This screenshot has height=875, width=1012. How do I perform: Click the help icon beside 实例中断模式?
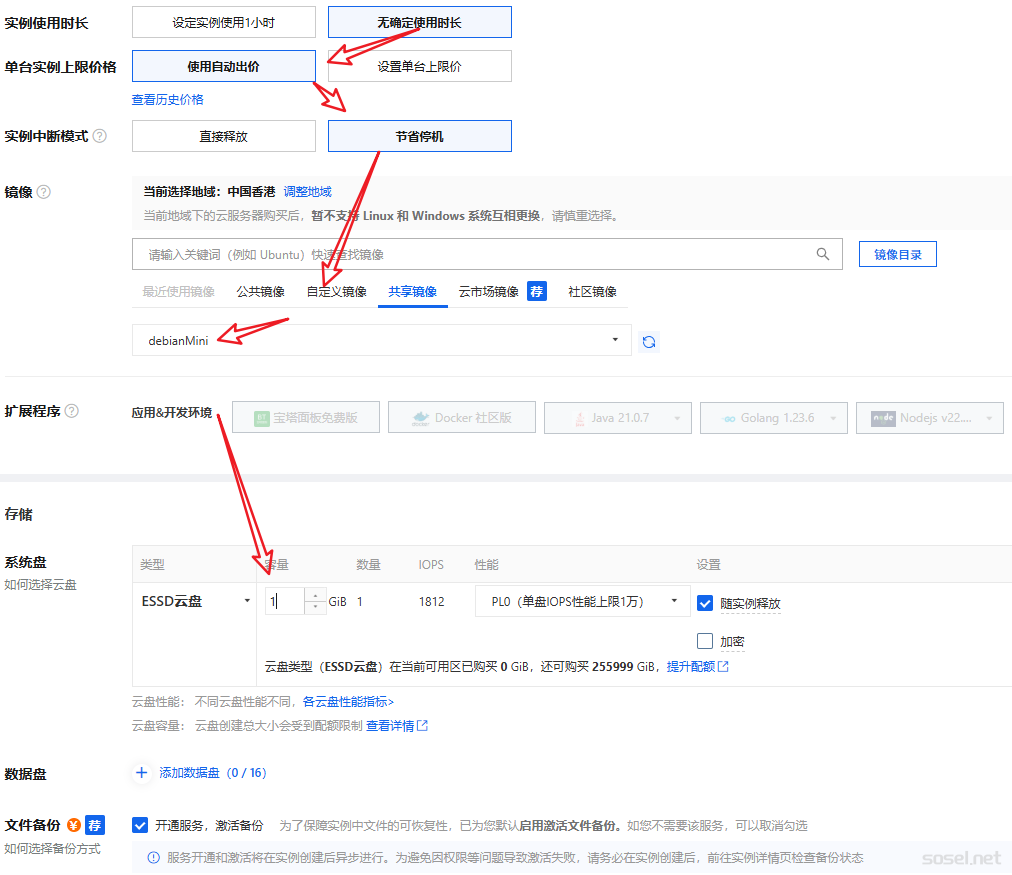(x=100, y=136)
